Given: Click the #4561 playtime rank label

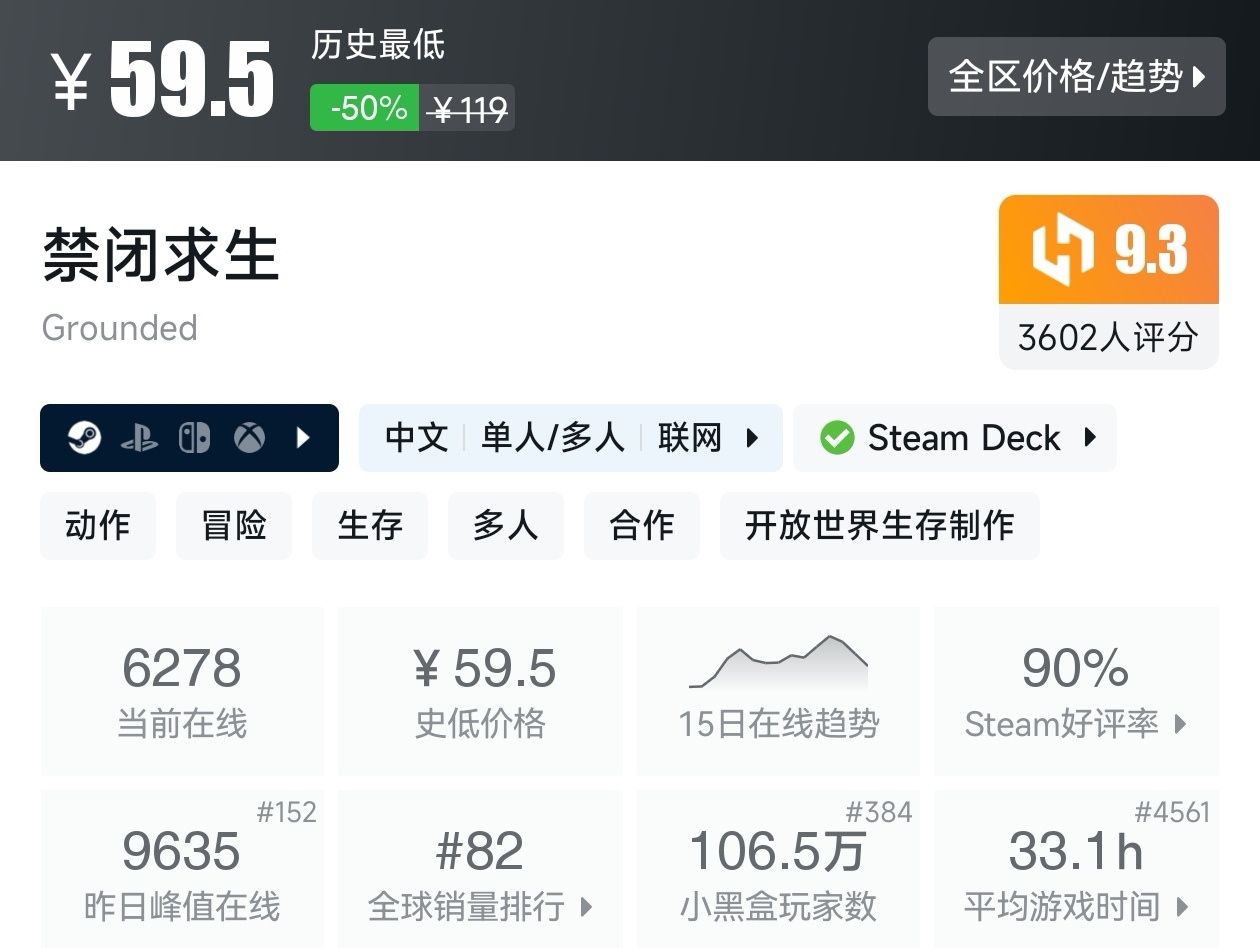Looking at the screenshot, I should pyautogui.click(x=1173, y=812).
